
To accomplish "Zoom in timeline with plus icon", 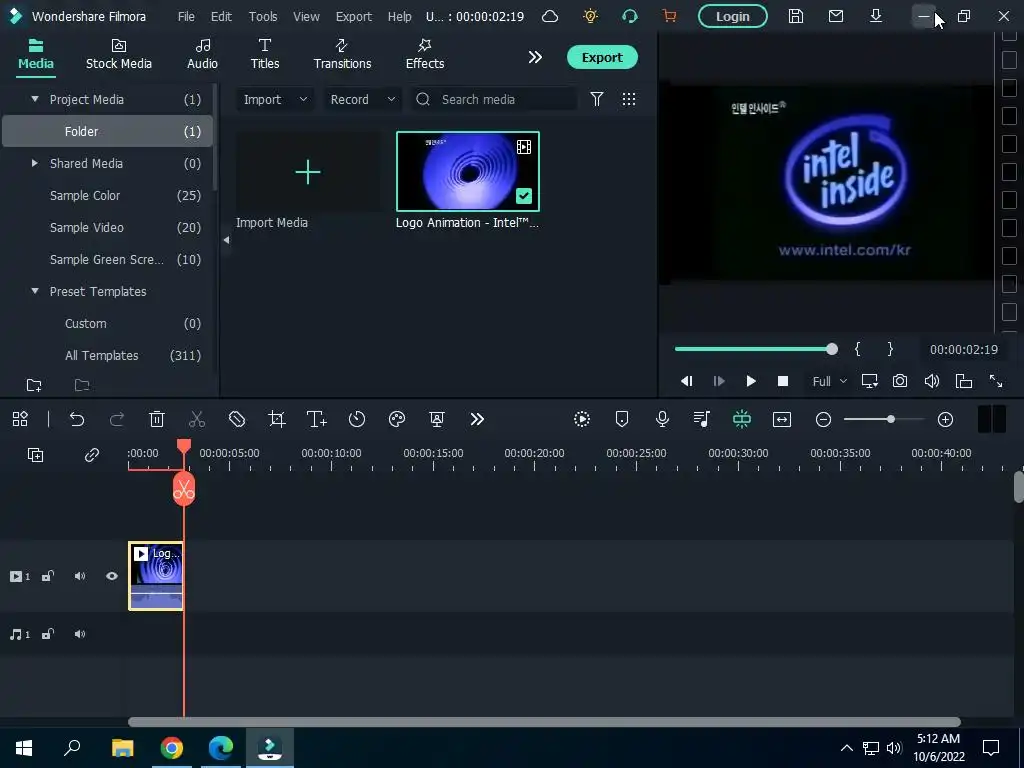I will pos(945,419).
